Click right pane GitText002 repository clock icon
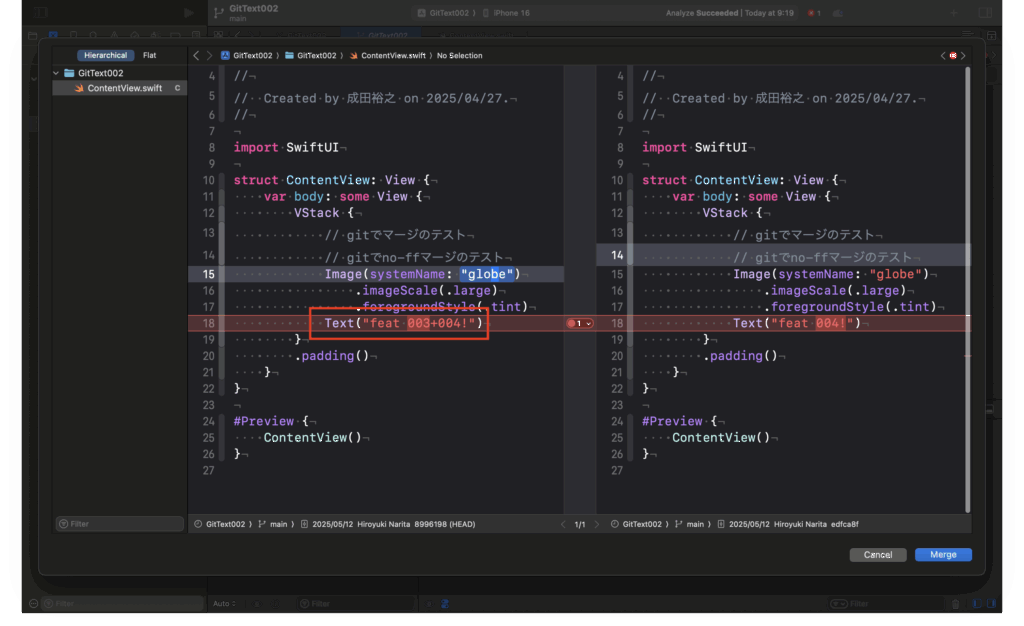 click(615, 524)
